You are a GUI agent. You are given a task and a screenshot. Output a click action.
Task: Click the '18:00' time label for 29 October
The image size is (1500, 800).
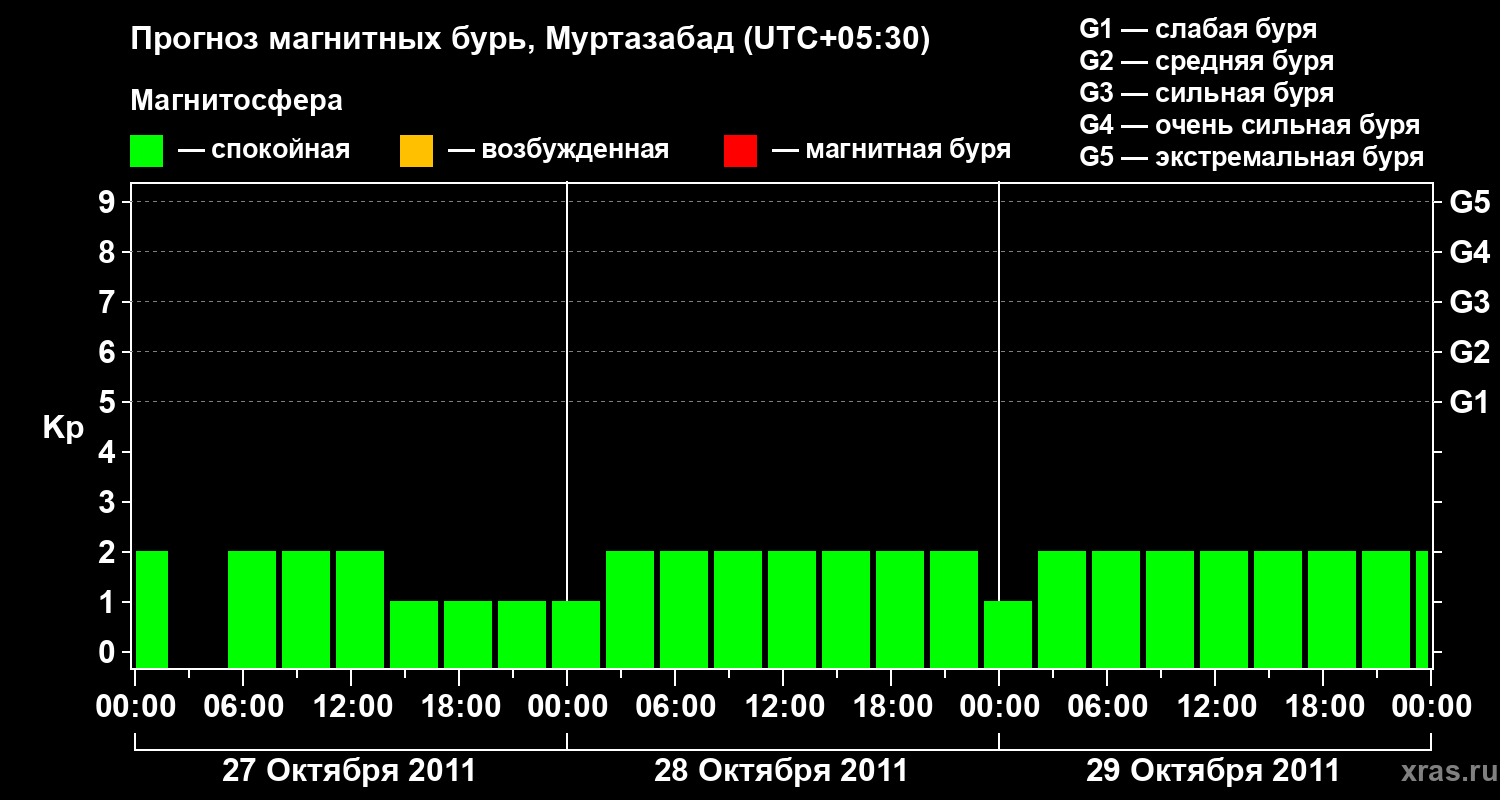tap(1323, 707)
